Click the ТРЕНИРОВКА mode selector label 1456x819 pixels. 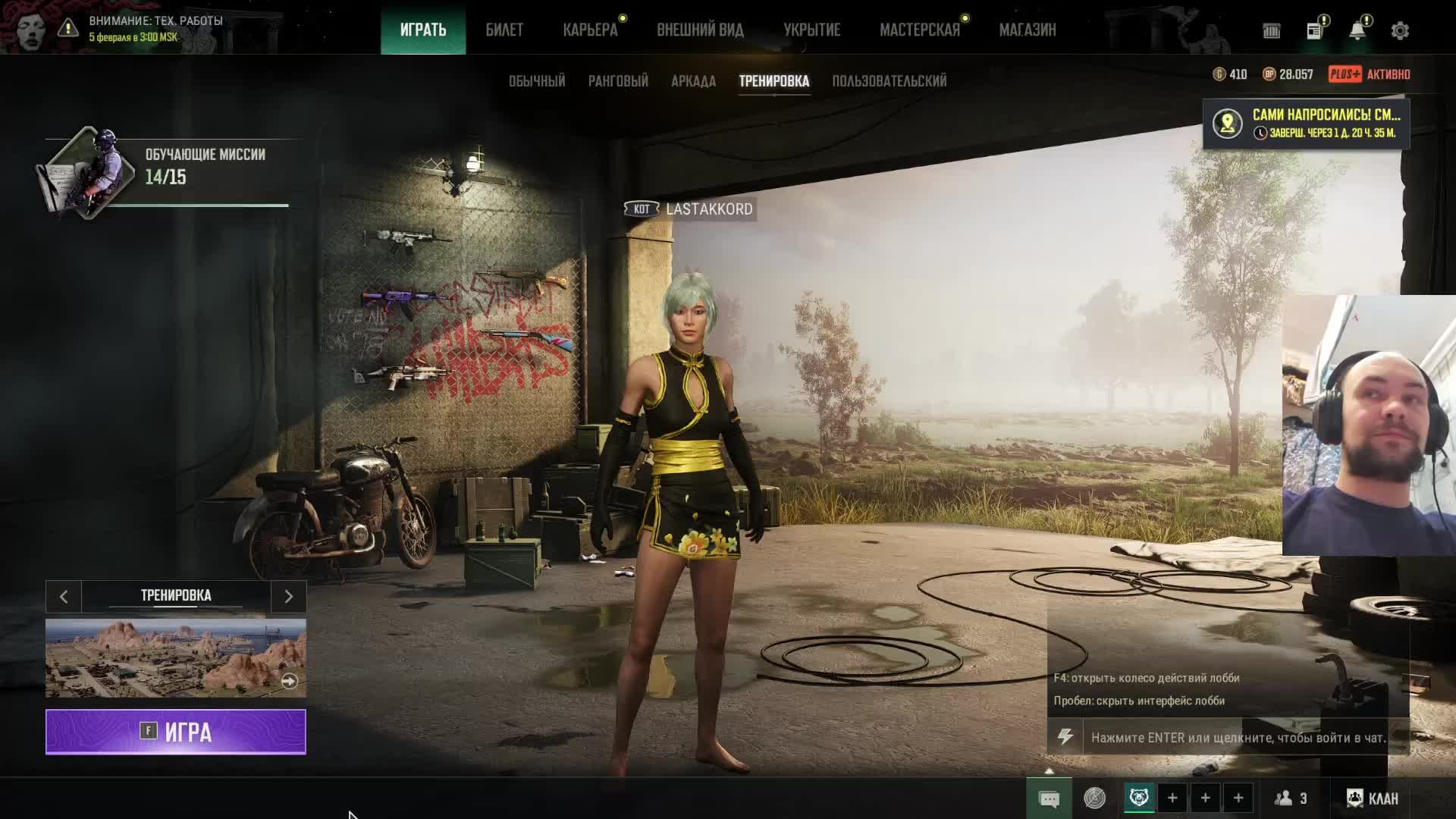[x=176, y=596]
